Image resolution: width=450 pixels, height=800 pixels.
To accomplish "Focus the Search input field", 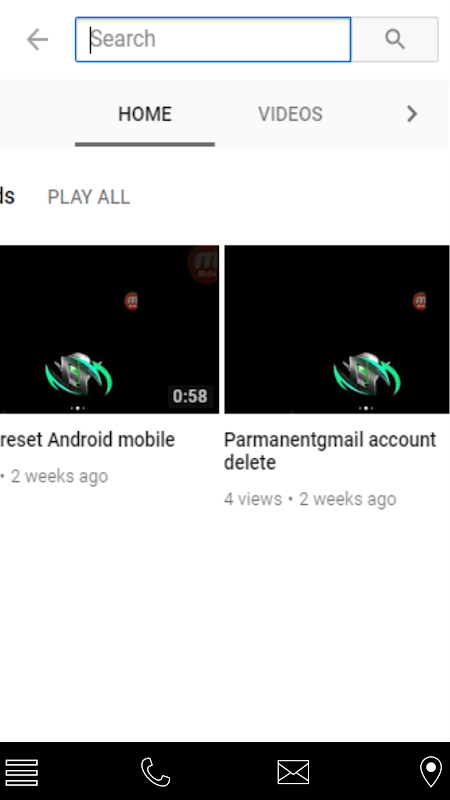I will click(213, 39).
